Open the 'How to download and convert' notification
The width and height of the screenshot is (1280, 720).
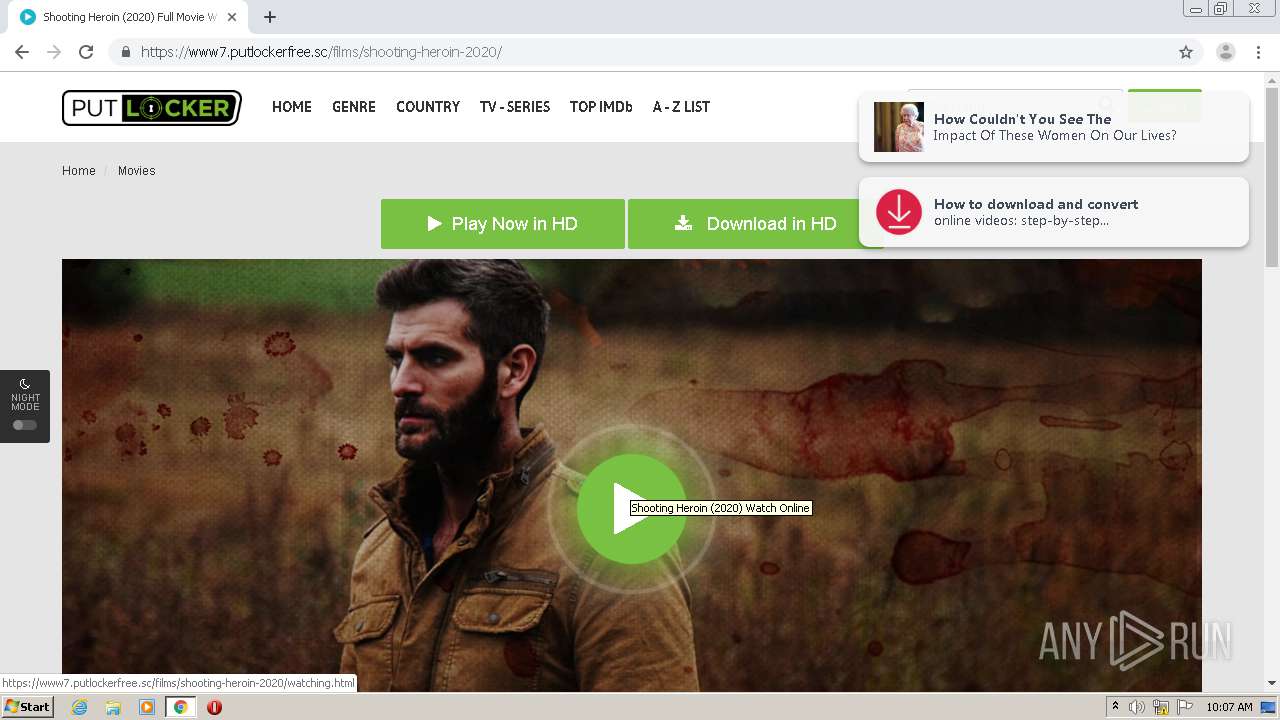coord(1054,212)
